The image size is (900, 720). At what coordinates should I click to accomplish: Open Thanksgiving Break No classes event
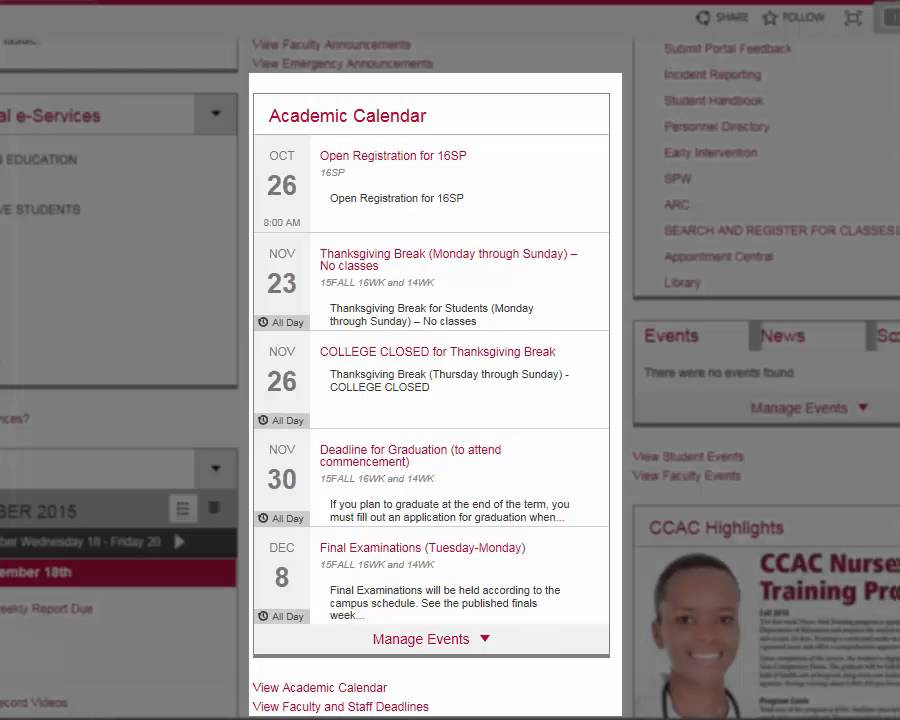click(x=449, y=260)
